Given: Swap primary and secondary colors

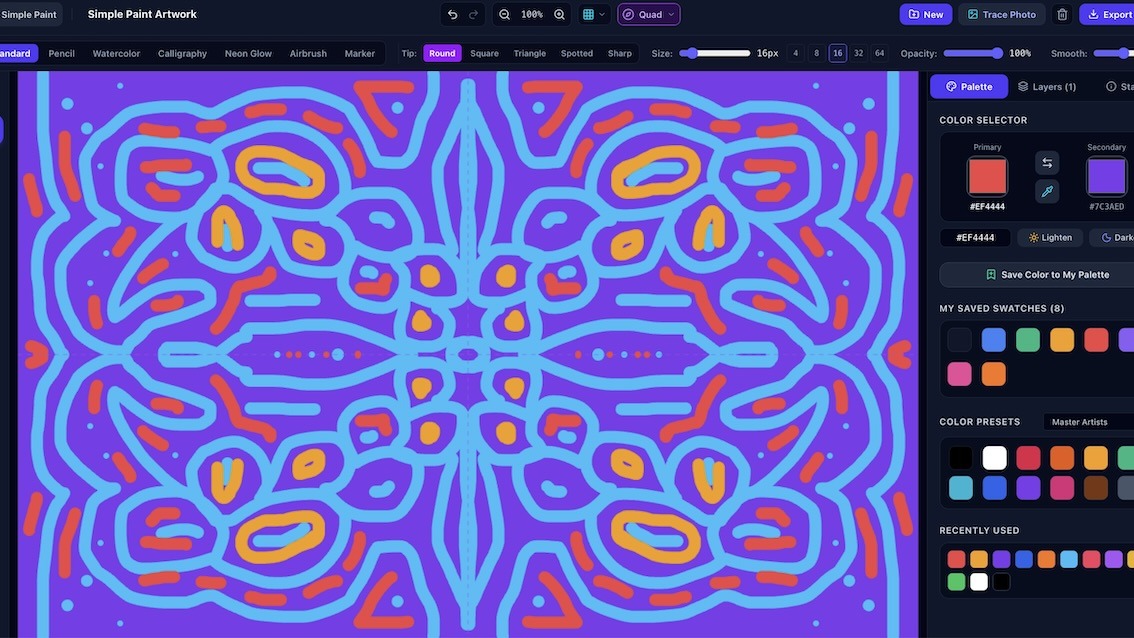Looking at the screenshot, I should [x=1046, y=163].
